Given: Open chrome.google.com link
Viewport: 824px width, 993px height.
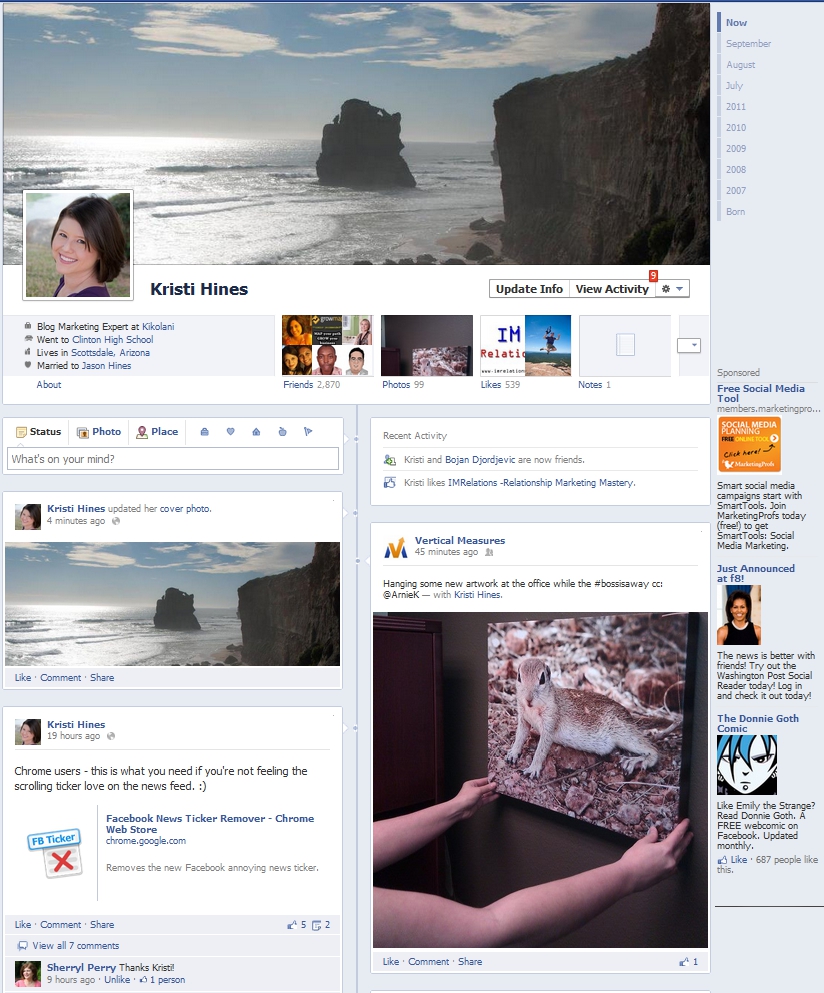Looking at the screenshot, I should (x=146, y=841).
